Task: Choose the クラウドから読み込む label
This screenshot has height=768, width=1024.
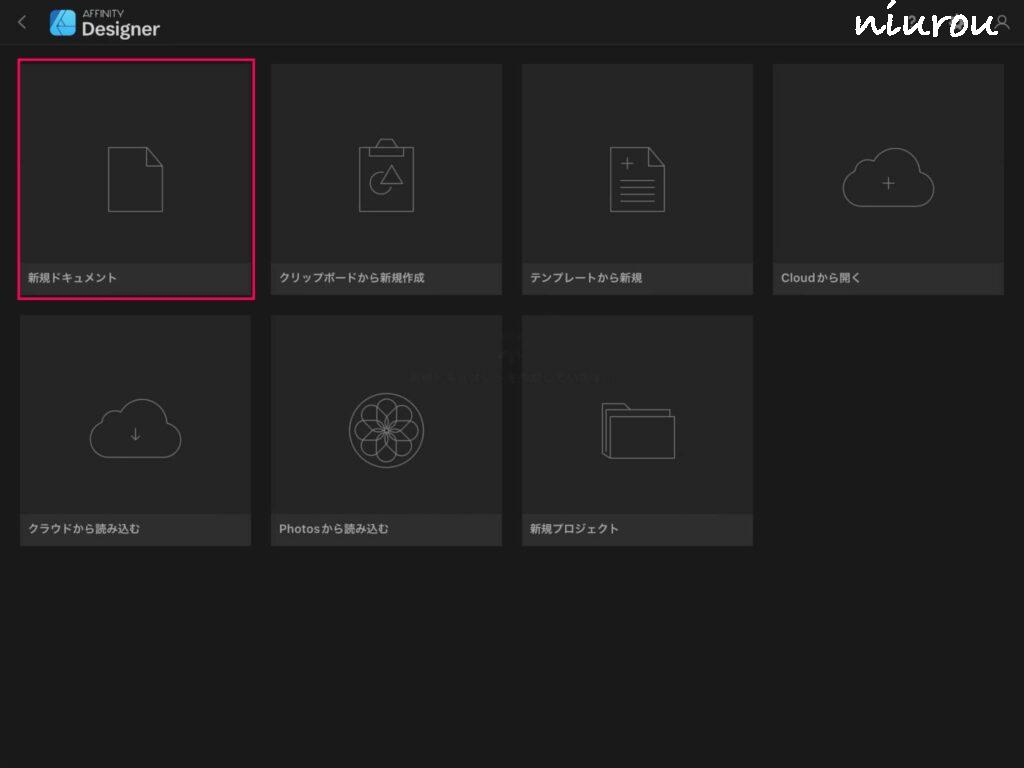Action: point(84,529)
